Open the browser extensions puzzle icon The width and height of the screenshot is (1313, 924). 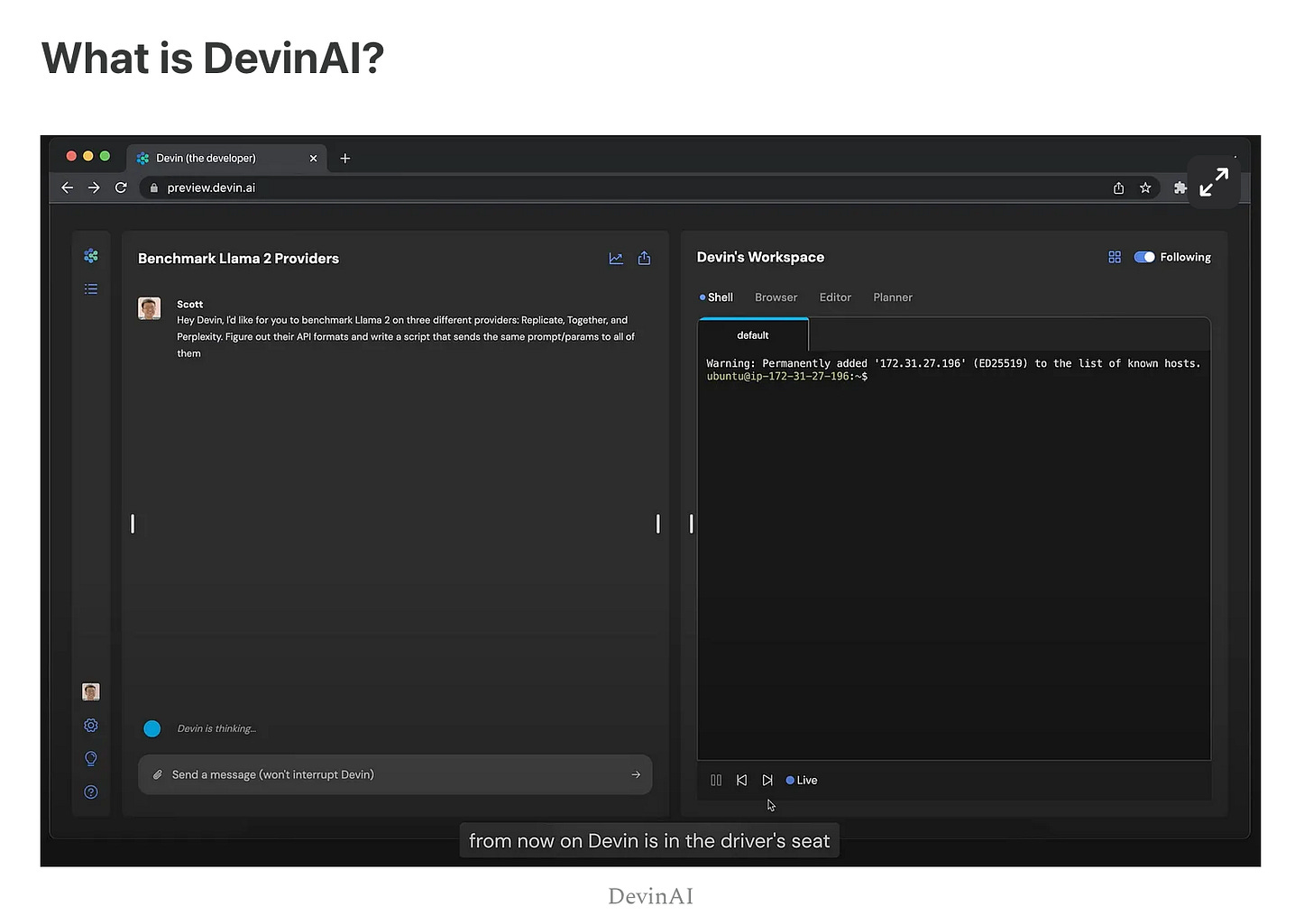pos(1180,188)
